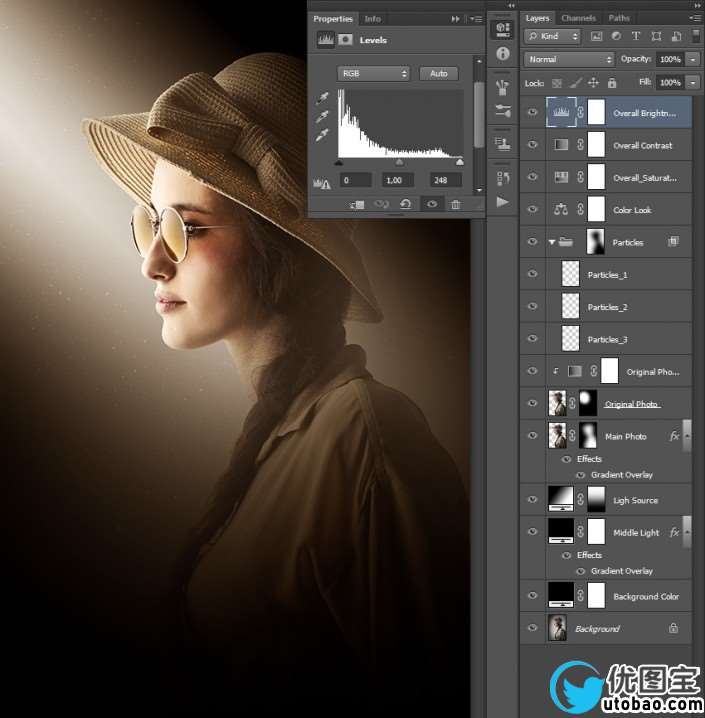Open the Actions play dock icon
The height and width of the screenshot is (718, 705).
coord(503,202)
